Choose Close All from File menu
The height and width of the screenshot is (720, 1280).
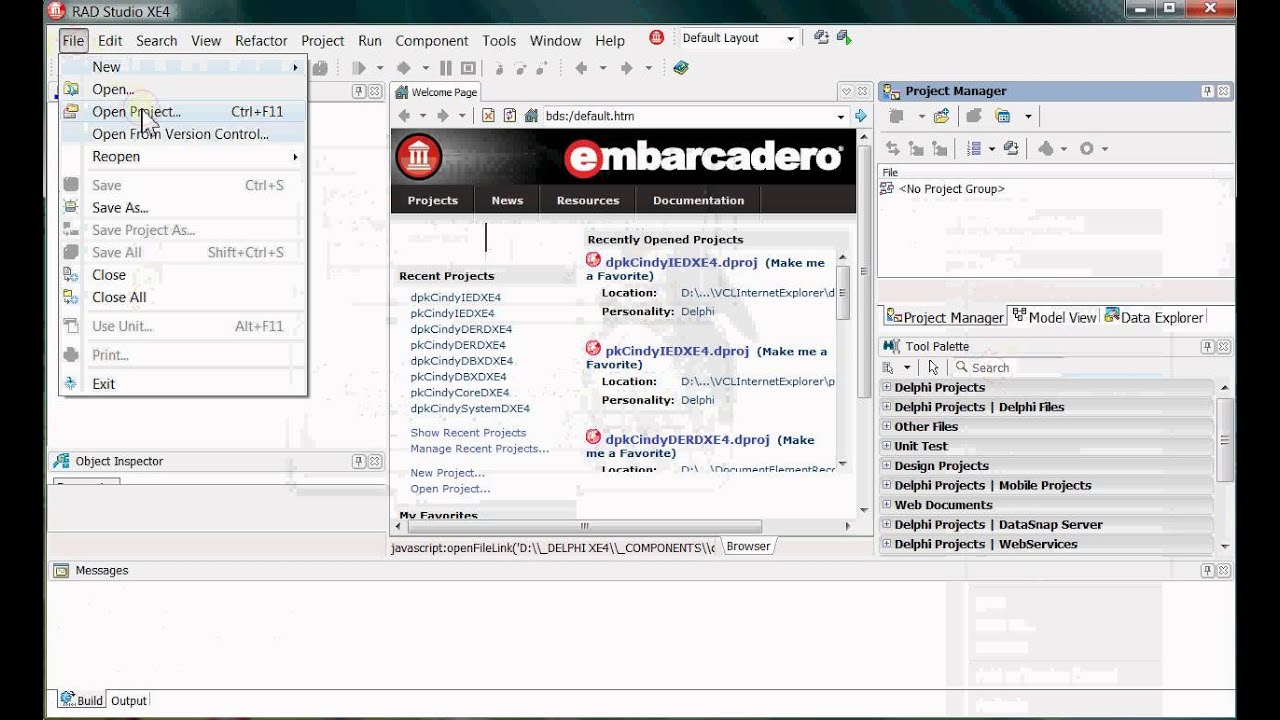(x=182, y=297)
